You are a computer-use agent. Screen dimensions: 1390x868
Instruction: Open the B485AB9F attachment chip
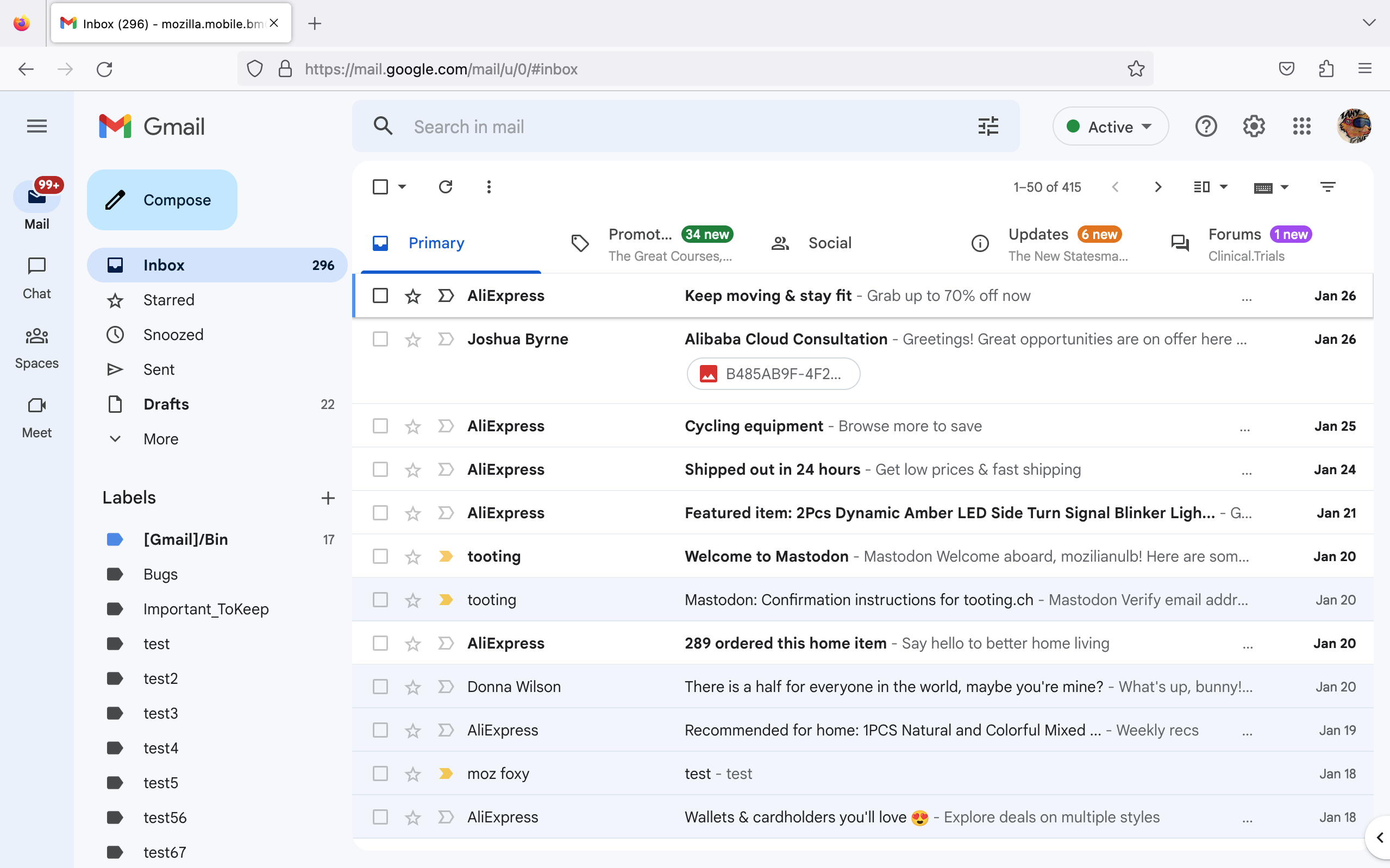pos(772,373)
